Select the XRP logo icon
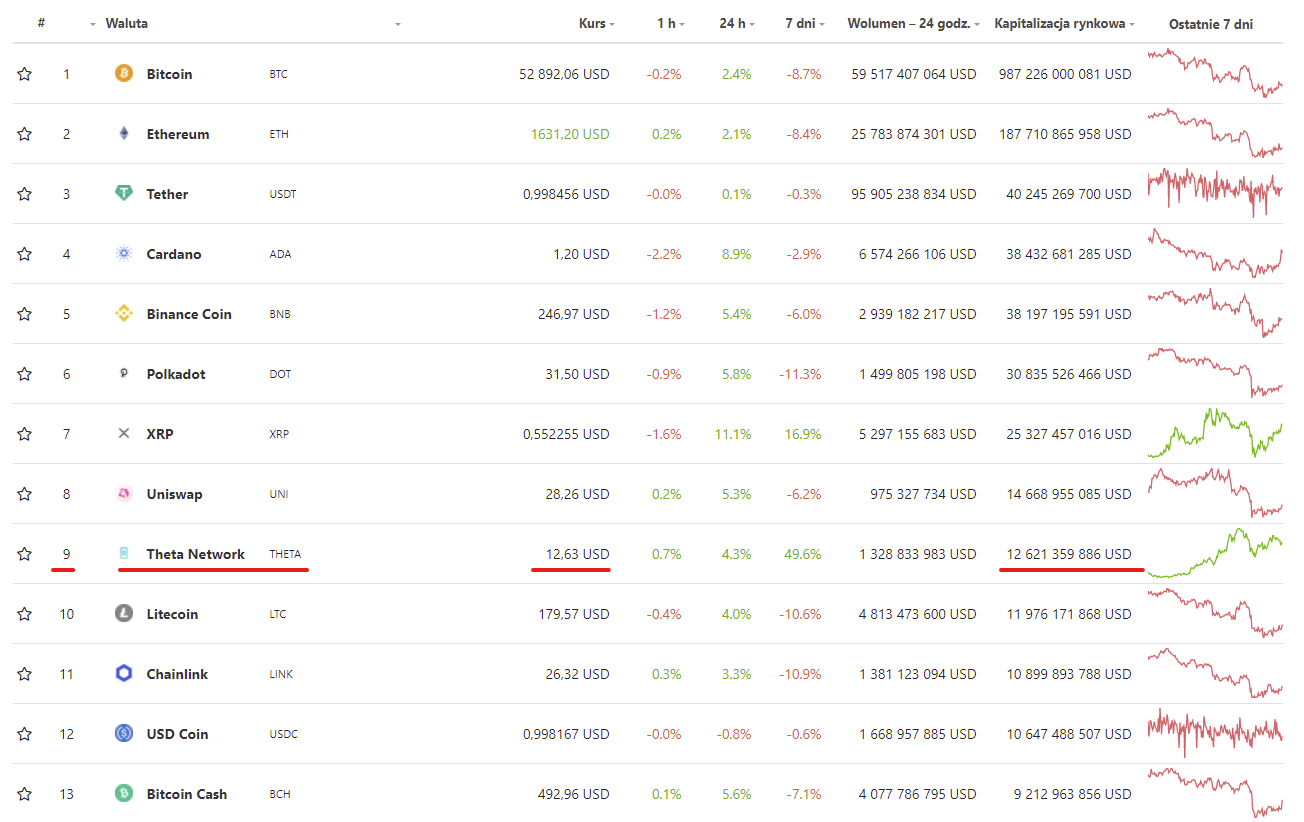Viewport: 1304px width, 822px height. (x=124, y=434)
